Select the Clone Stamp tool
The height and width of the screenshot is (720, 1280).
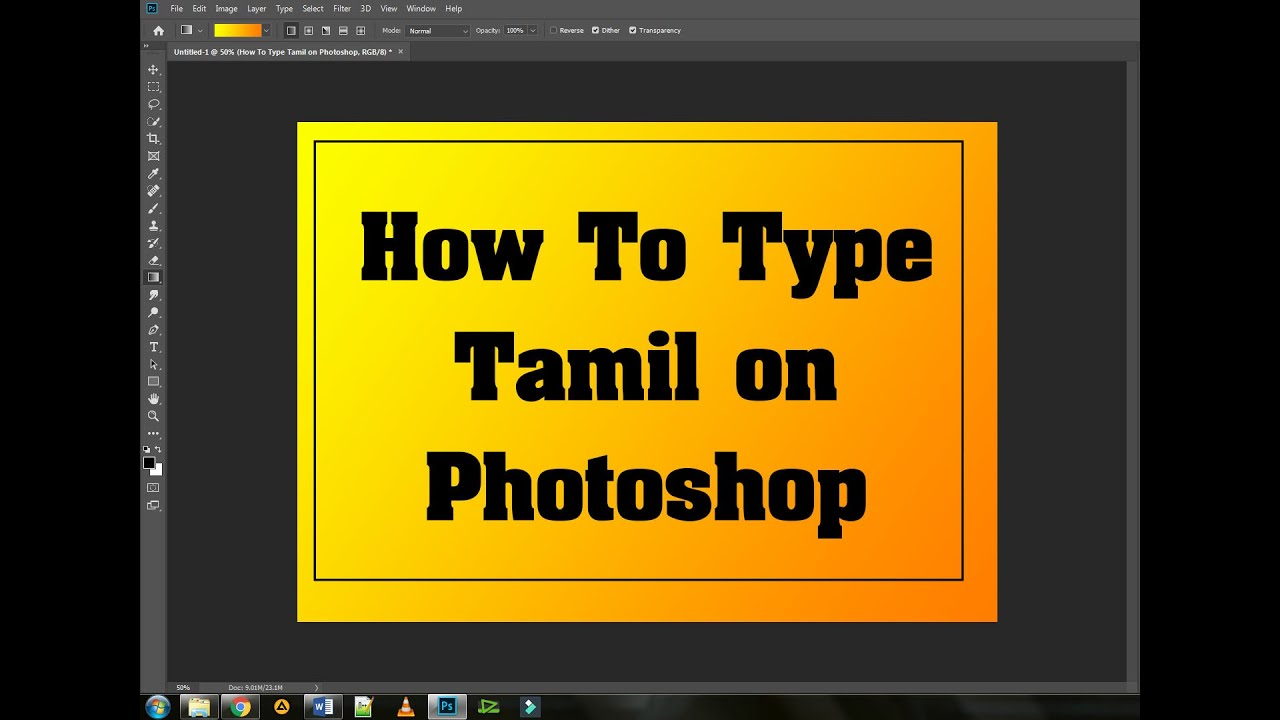[153, 225]
